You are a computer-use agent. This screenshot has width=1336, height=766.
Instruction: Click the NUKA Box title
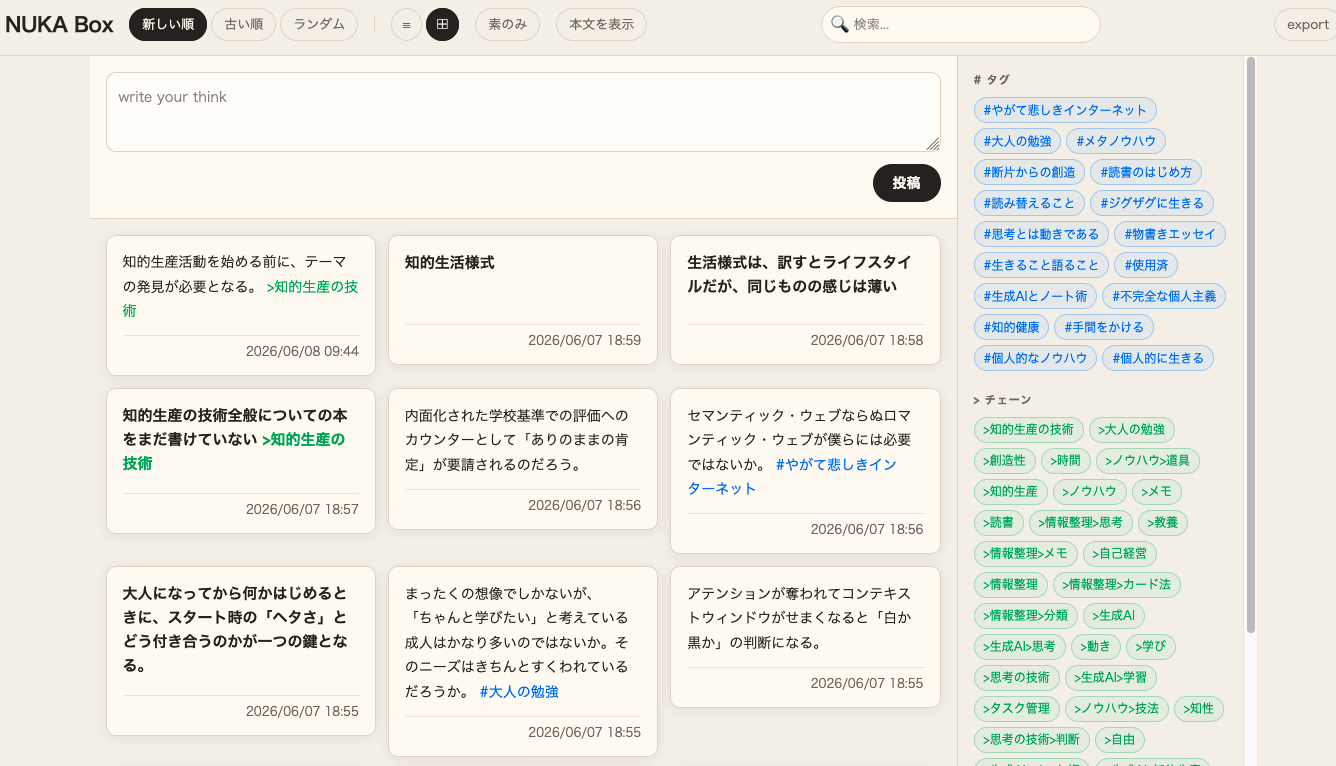[60, 25]
